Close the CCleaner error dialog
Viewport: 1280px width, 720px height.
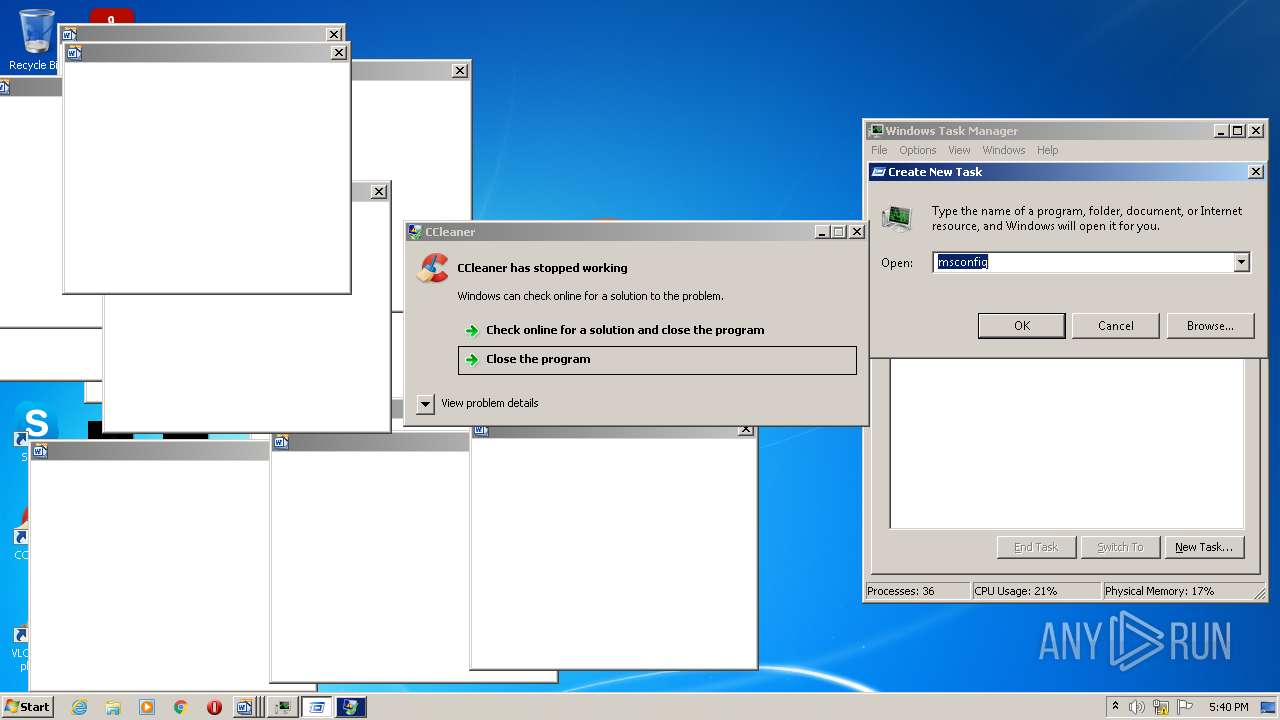(x=857, y=232)
